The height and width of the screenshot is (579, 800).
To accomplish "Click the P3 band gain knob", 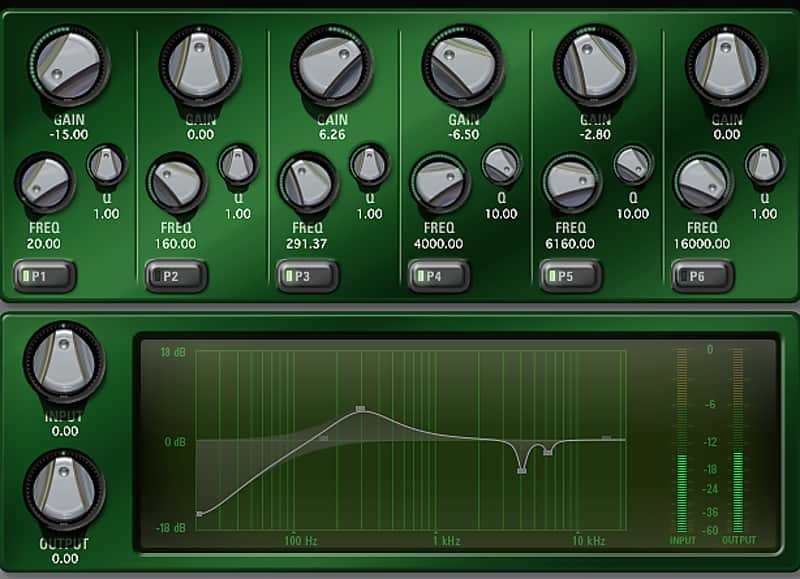I will (332, 65).
